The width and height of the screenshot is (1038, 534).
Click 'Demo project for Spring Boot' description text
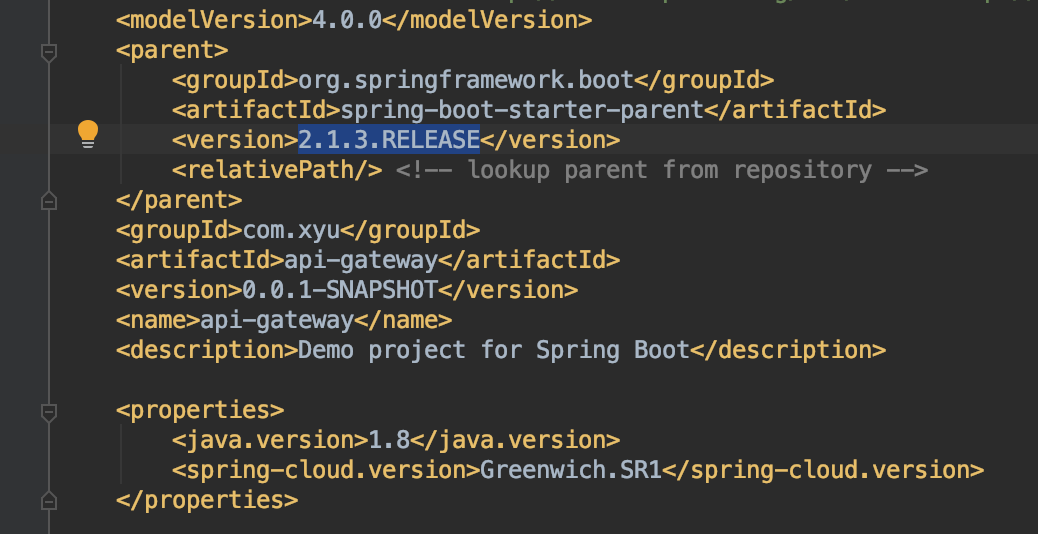point(494,350)
